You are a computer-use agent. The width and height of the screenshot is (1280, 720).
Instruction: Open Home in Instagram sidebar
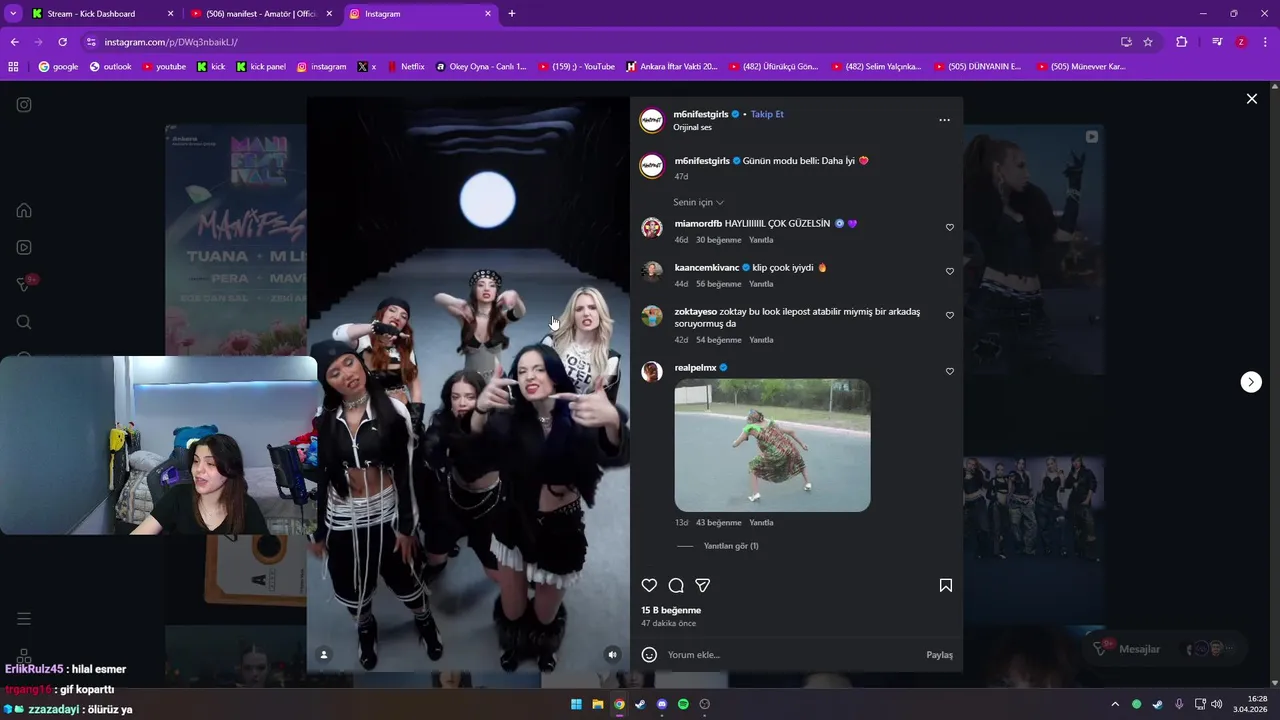pos(24,210)
